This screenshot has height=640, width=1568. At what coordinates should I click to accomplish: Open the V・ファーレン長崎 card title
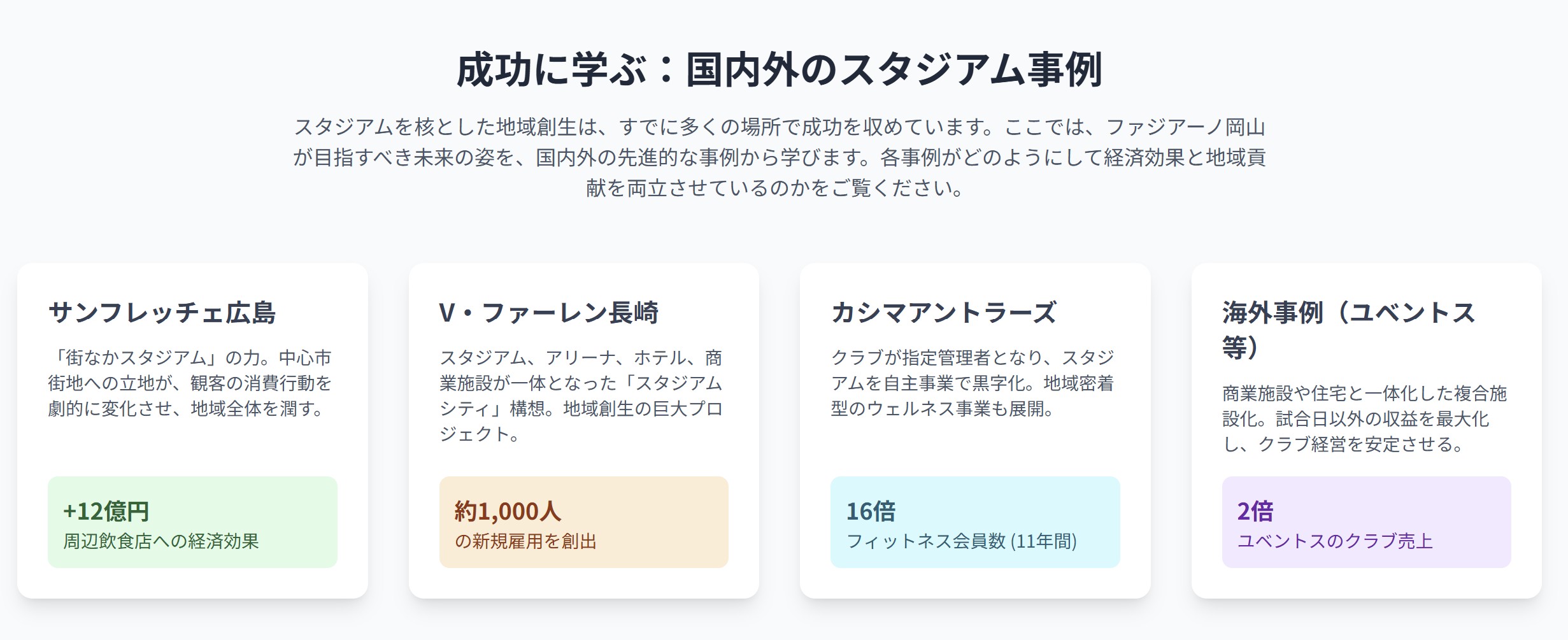[548, 313]
